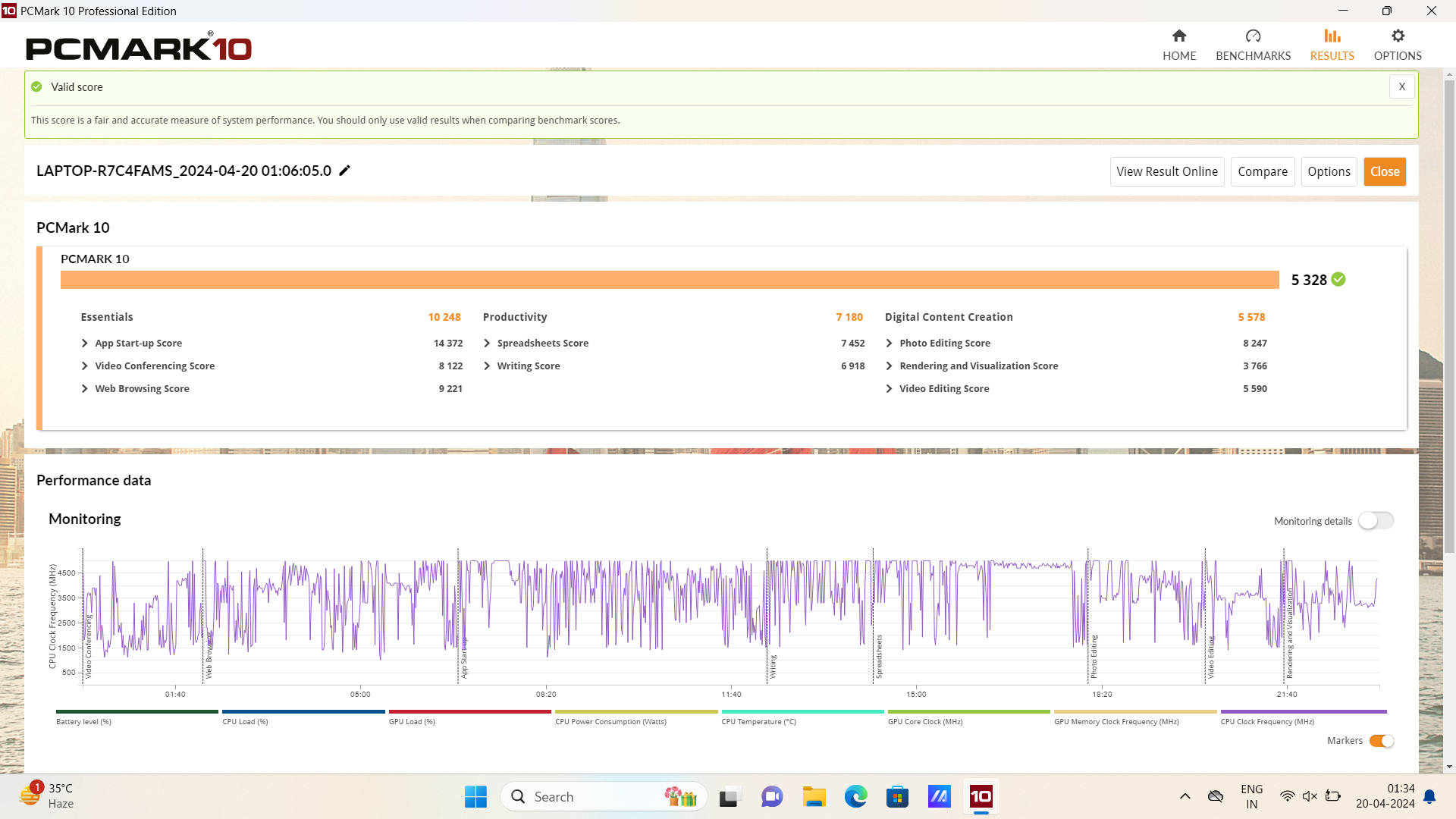
Task: Click the pencil icon to rename result
Action: click(x=344, y=171)
